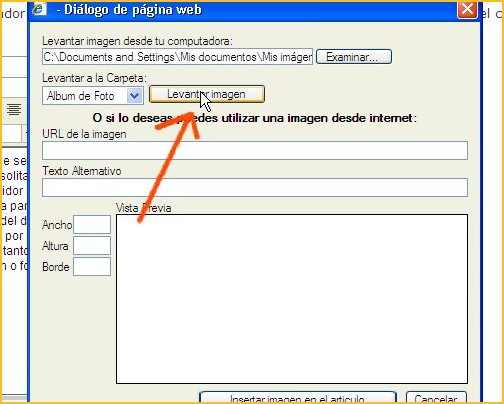Focus the URL de la imagen field
This screenshot has width=504, height=404.
click(255, 150)
